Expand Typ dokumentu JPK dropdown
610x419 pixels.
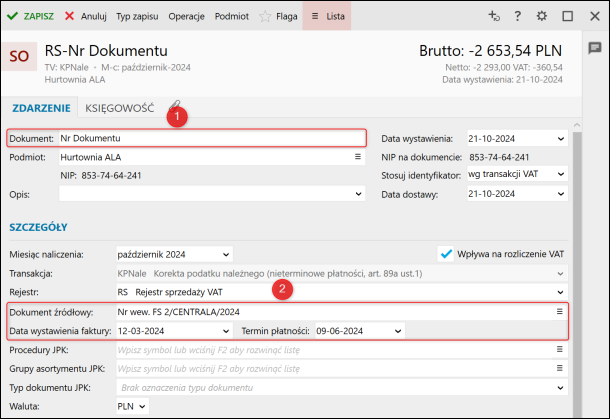click(x=560, y=388)
